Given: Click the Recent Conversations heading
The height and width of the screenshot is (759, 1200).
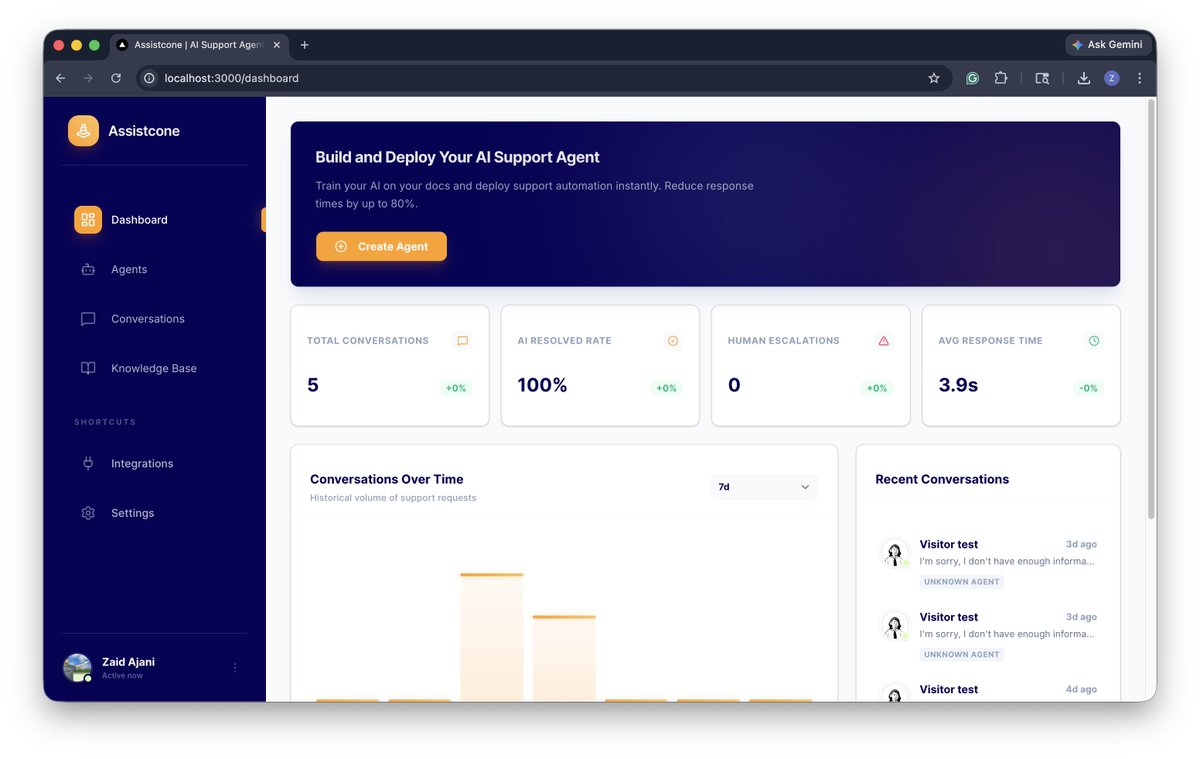Looking at the screenshot, I should pos(942,479).
